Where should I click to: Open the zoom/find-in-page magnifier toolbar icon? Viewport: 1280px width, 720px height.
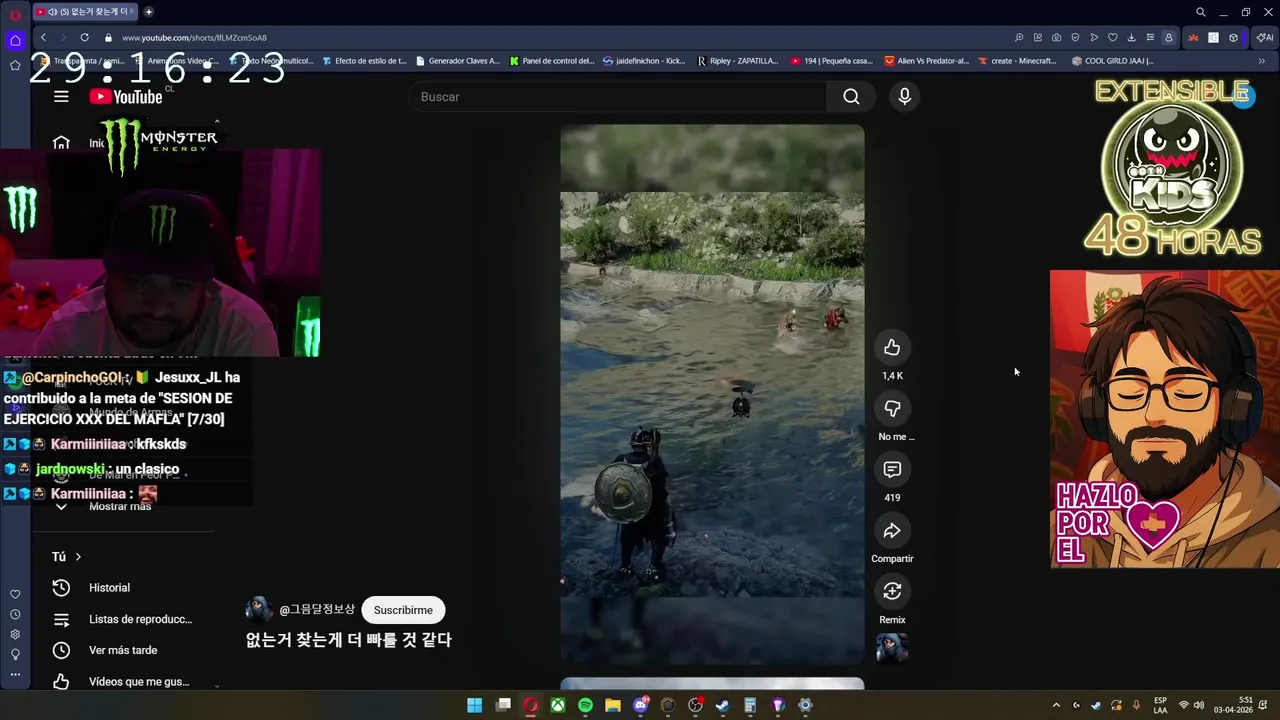click(1019, 37)
